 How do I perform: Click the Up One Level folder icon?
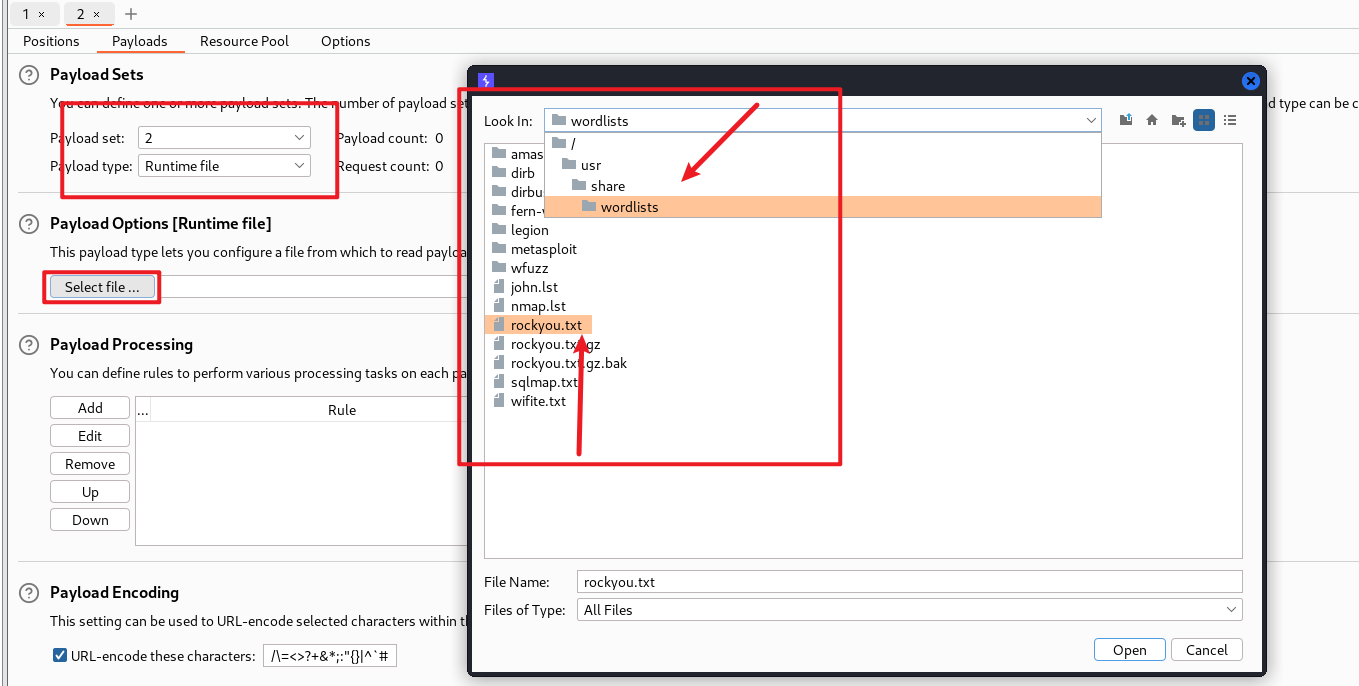click(1125, 120)
